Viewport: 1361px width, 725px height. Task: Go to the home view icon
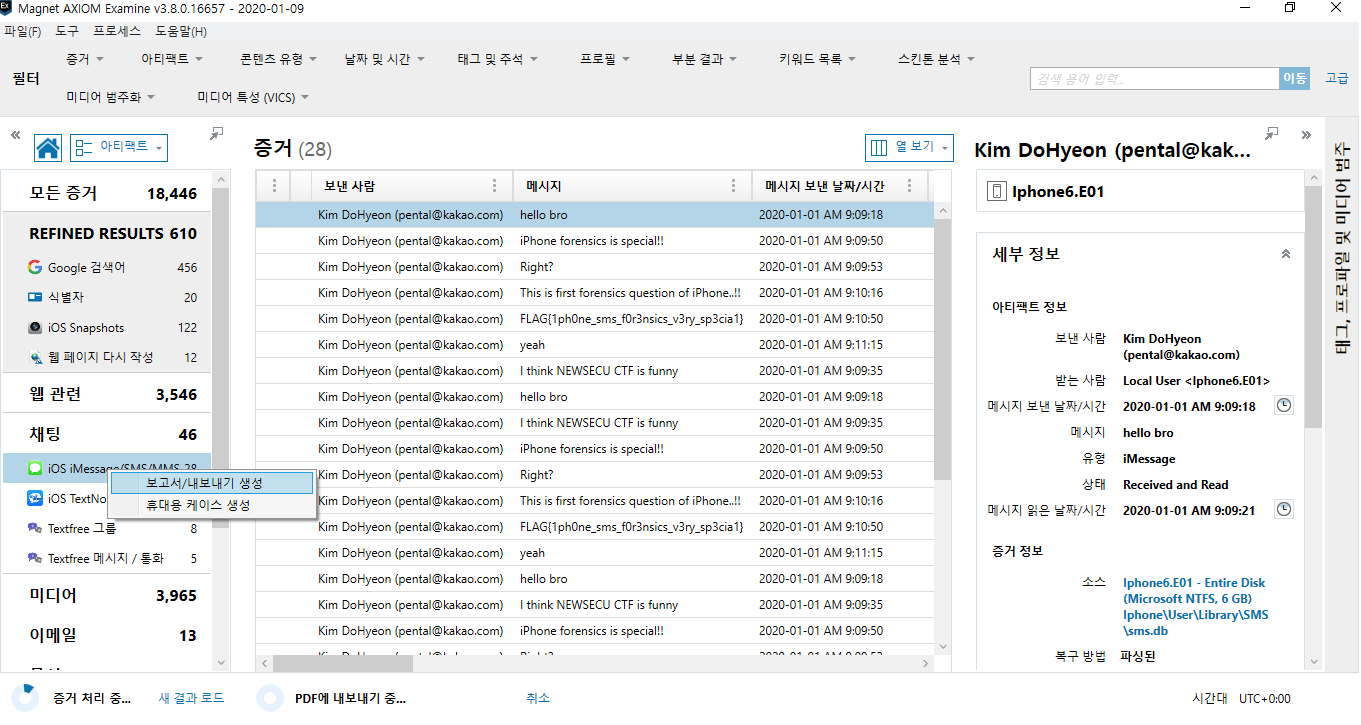pyautogui.click(x=48, y=148)
